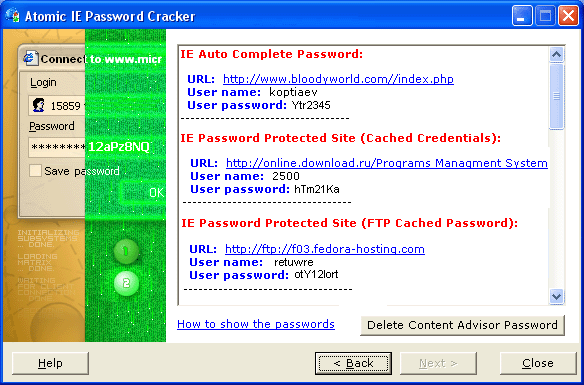Image resolution: width=584 pixels, height=385 pixels.
Task: Minimize the Password Cracker window
Action: (521, 16)
